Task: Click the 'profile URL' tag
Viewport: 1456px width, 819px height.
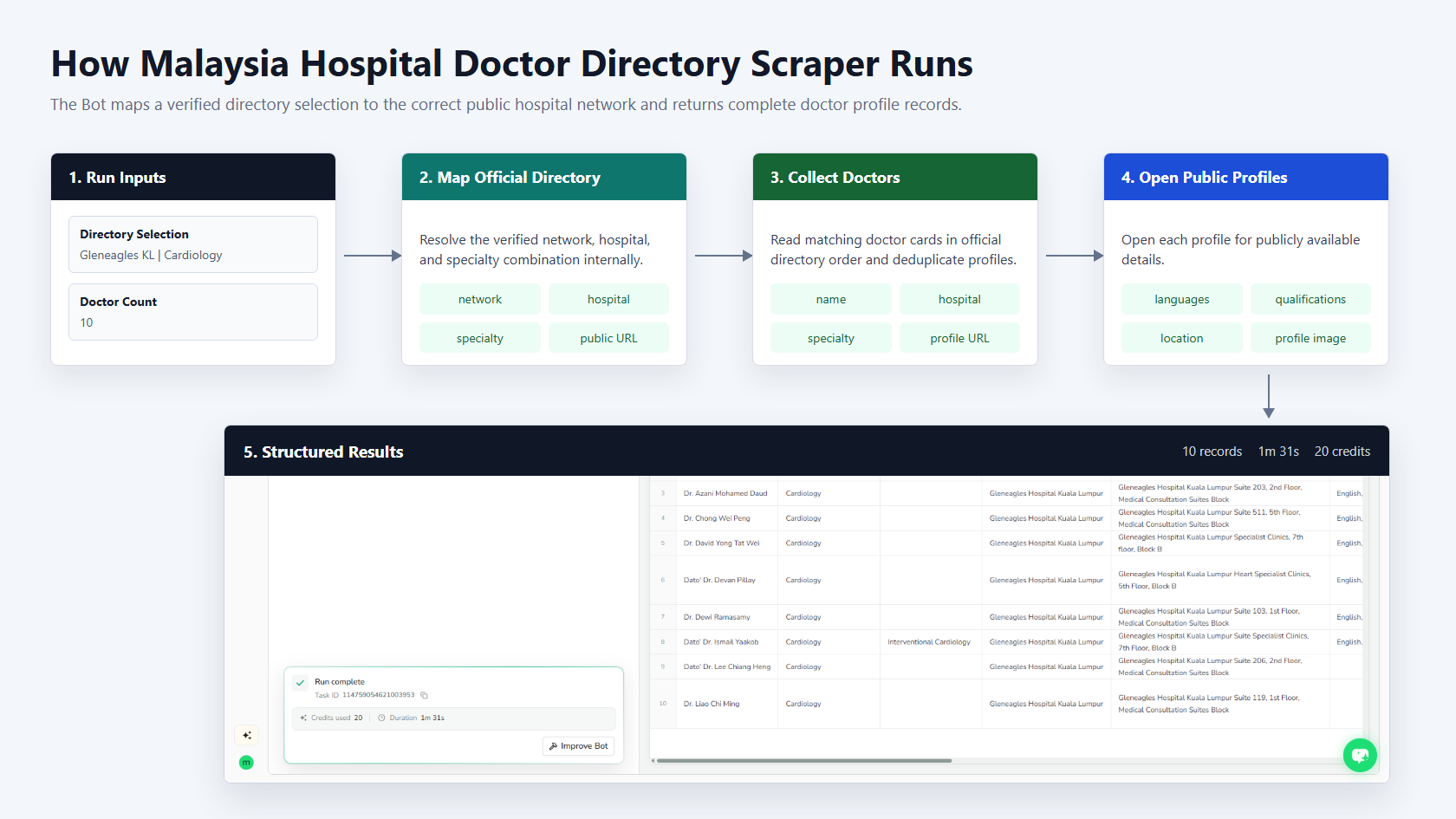Action: coord(959,338)
